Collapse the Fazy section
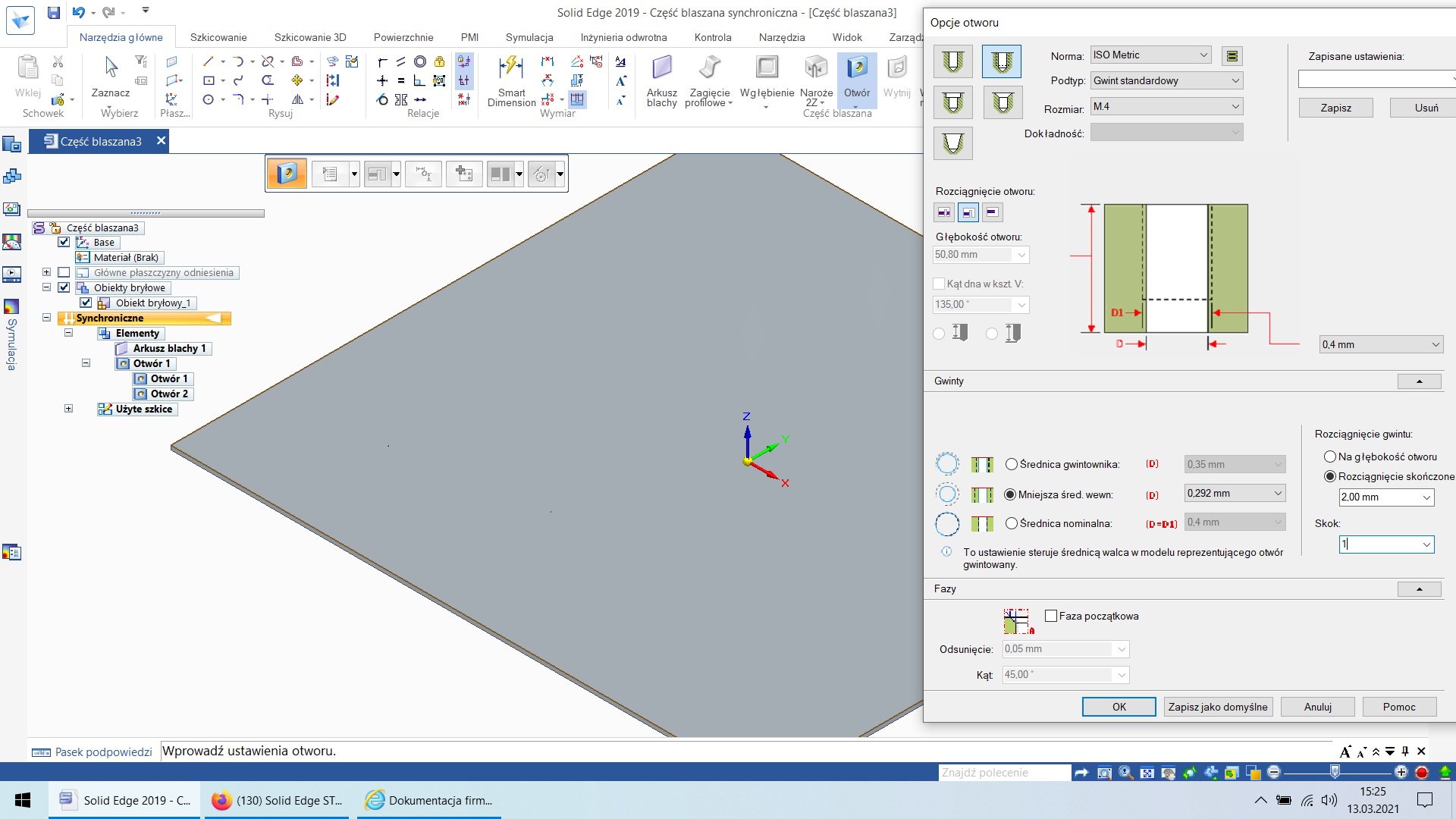Viewport: 1456px width, 819px height. [x=1419, y=589]
